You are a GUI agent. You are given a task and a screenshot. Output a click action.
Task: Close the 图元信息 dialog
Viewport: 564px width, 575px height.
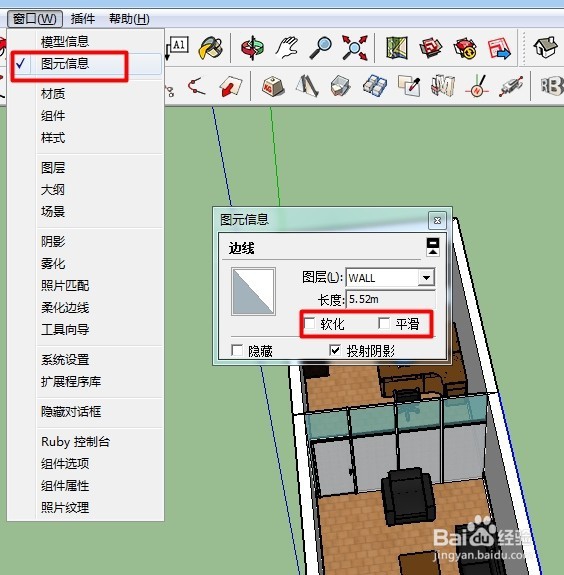pyautogui.click(x=437, y=220)
